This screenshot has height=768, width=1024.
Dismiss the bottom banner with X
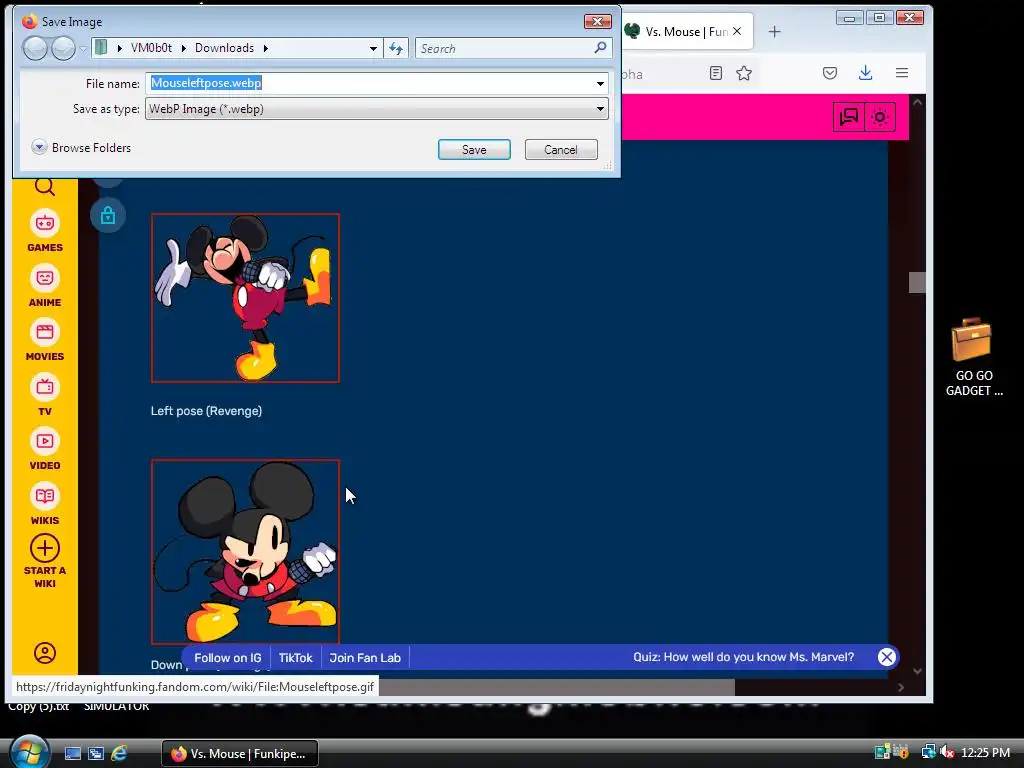pos(886,657)
